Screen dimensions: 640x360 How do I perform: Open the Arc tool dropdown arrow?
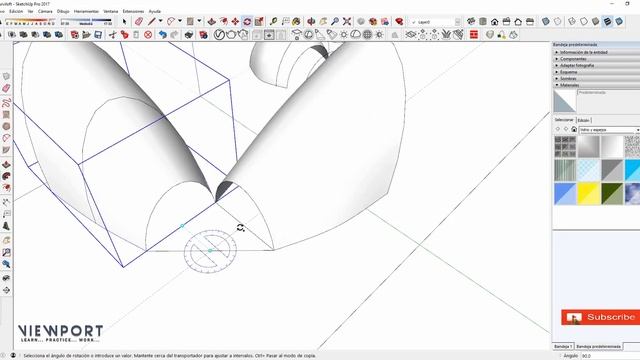[x=180, y=21]
